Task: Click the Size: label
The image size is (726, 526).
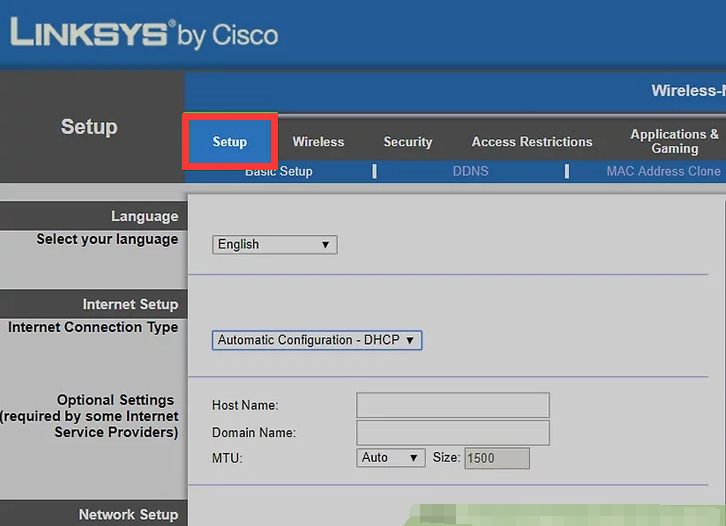Action: pos(446,458)
